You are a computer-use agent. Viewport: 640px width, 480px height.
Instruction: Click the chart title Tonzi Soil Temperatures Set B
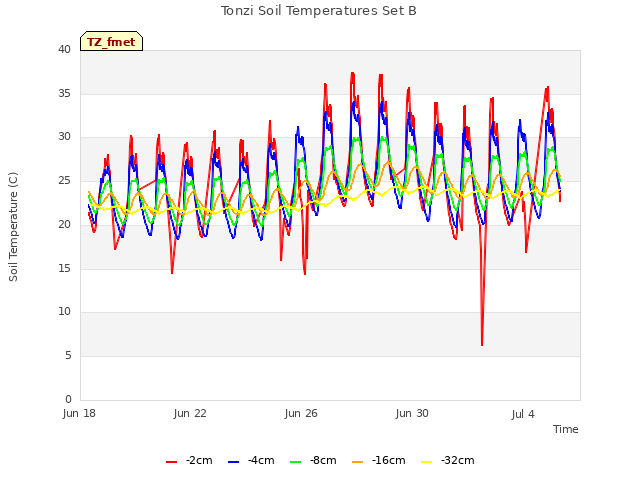point(319,11)
